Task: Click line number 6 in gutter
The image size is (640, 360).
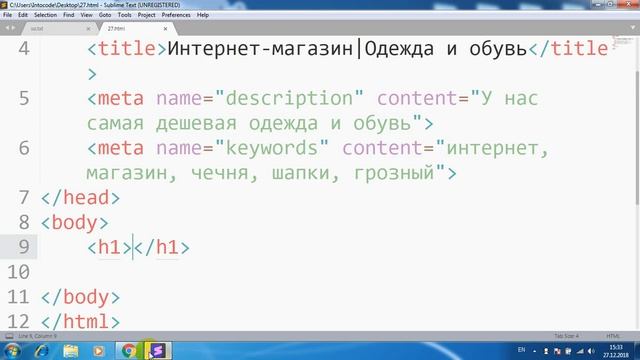Action: (x=24, y=148)
